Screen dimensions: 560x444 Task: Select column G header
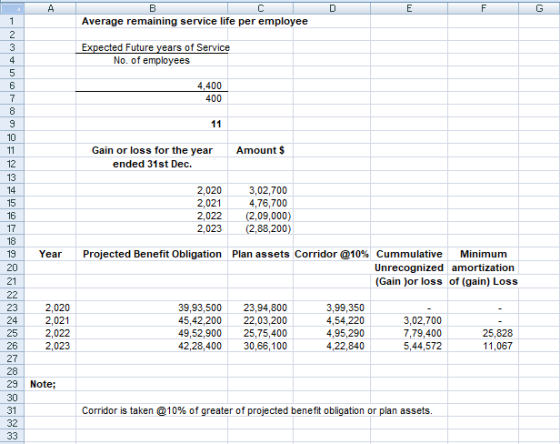point(539,8)
